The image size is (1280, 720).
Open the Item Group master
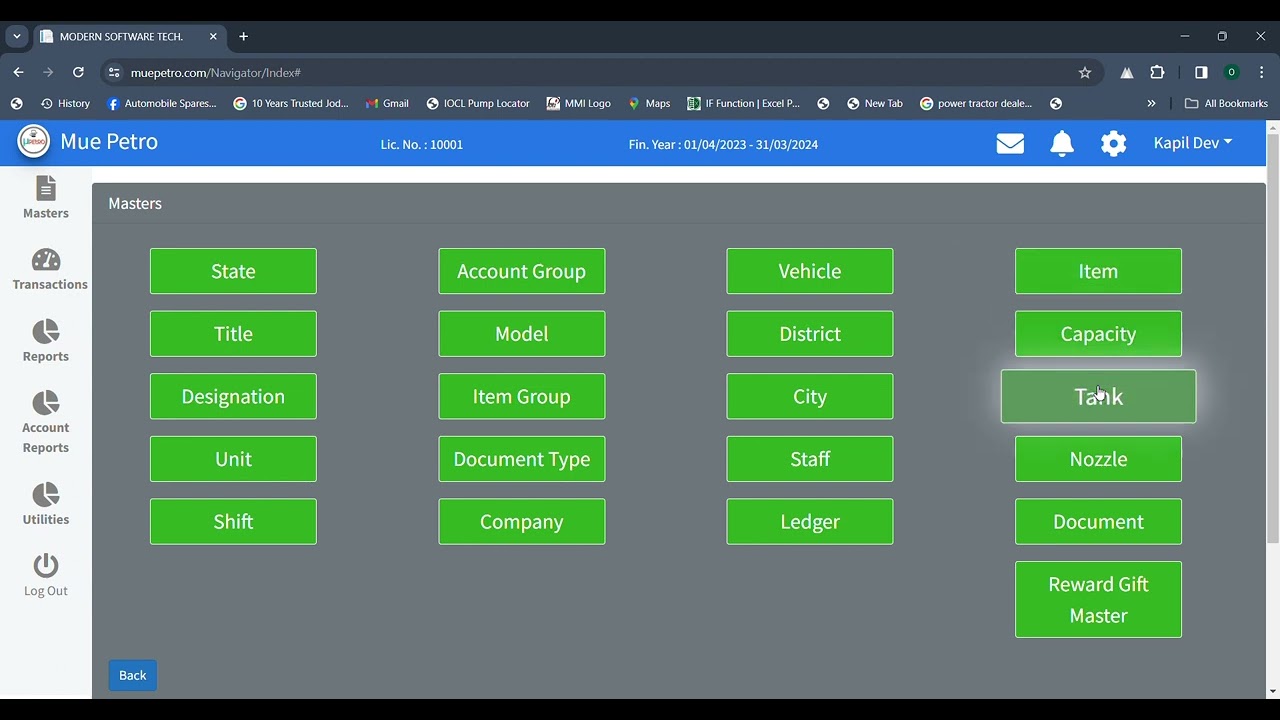(x=522, y=397)
